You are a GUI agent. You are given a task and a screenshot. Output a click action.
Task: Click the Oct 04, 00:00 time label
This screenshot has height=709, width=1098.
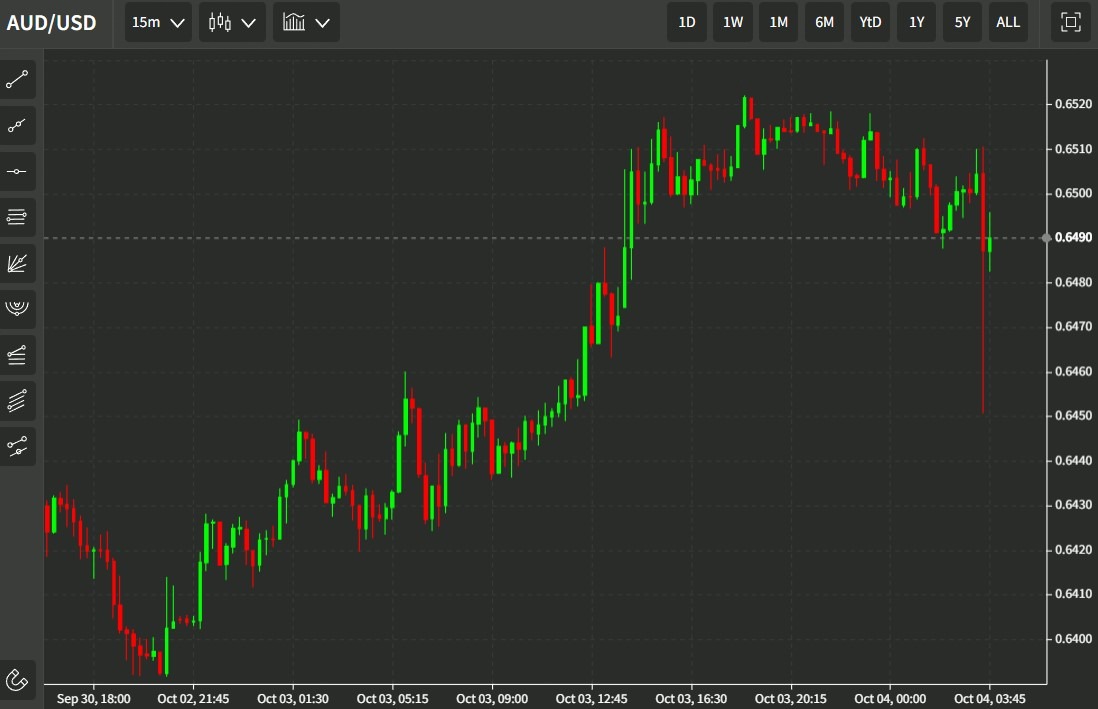pyautogui.click(x=890, y=698)
